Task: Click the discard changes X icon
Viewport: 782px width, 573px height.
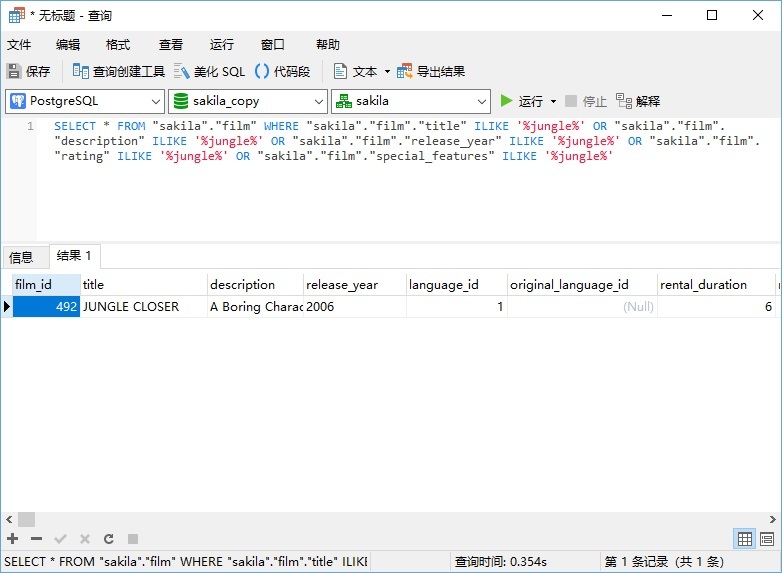Action: [85, 539]
